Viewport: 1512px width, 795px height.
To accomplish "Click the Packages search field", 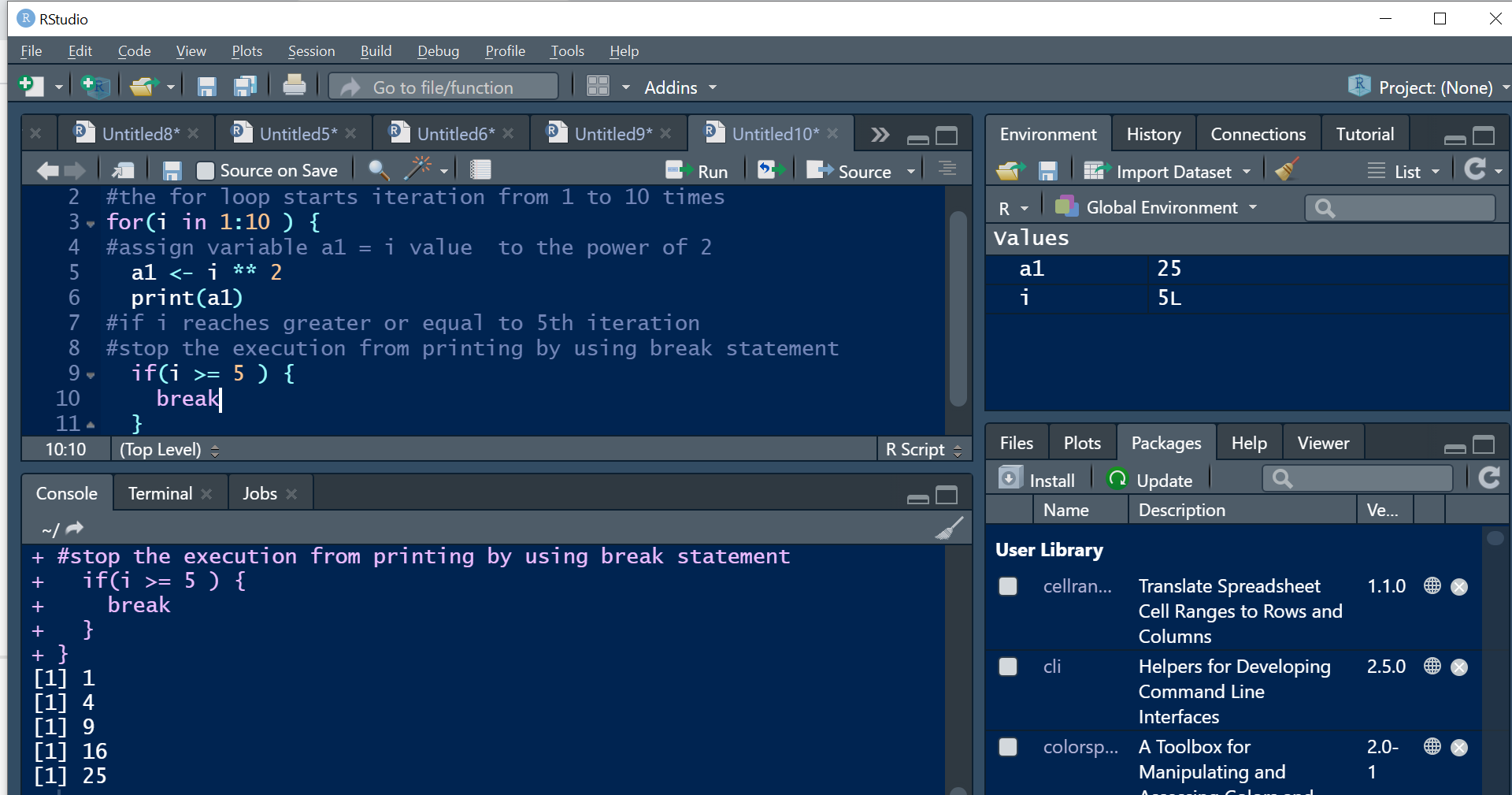I will point(1358,478).
